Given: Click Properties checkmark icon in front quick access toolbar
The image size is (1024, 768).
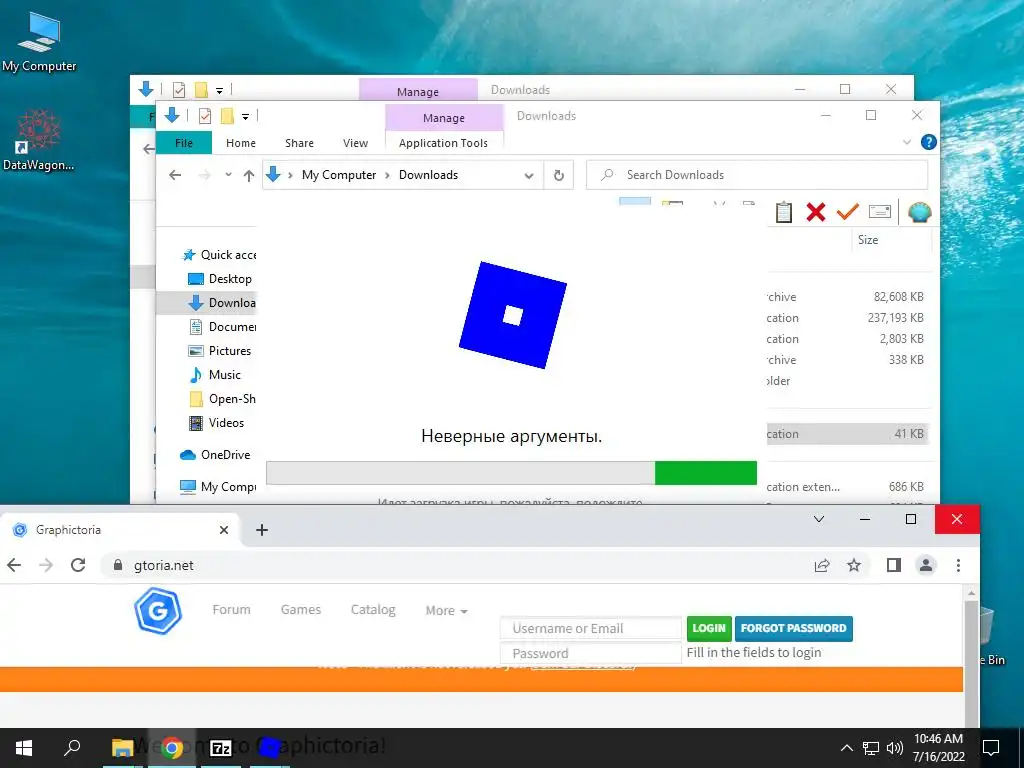Looking at the screenshot, I should [204, 116].
